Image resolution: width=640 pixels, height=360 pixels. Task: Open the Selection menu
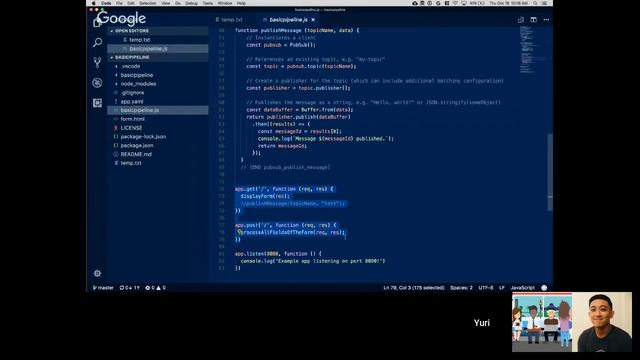[148, 3]
